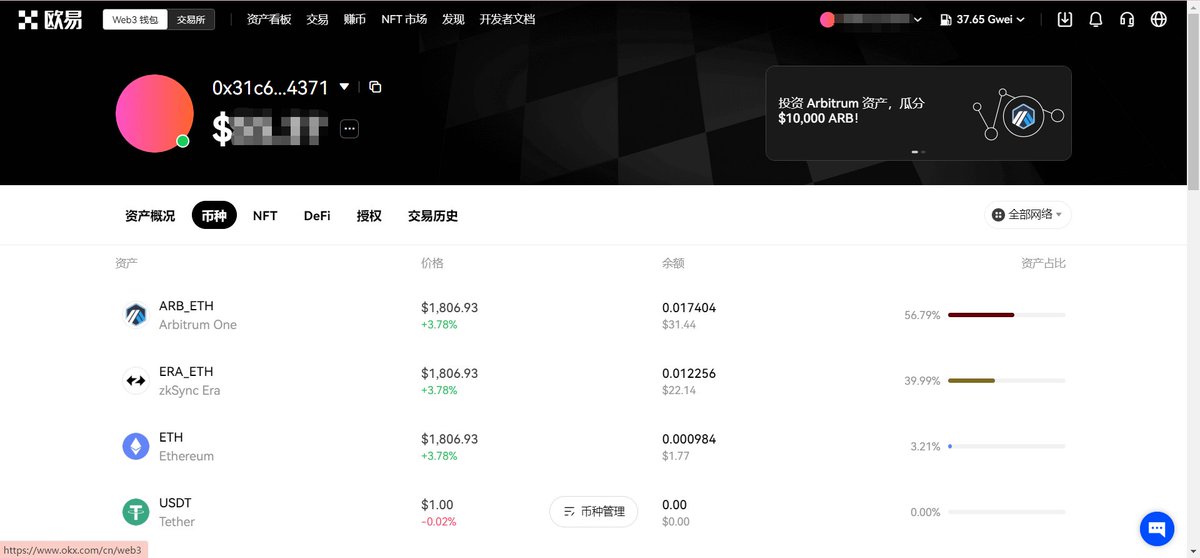Image resolution: width=1200 pixels, height=558 pixels.
Task: Open the 赚币 menu item
Action: 355,19
